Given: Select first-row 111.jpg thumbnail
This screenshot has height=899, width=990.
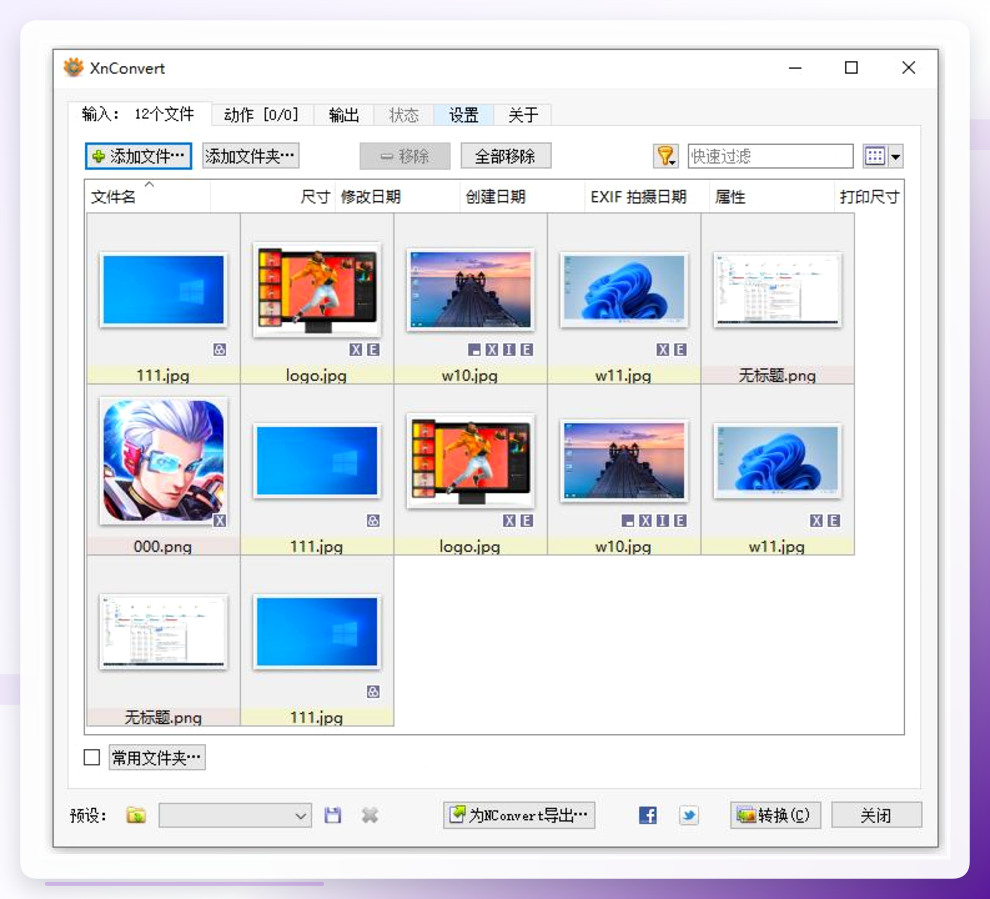Looking at the screenshot, I should point(163,290).
